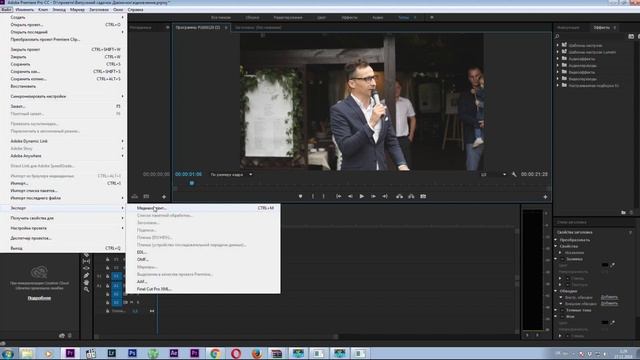Open the playback resolution 1/2 dropdown

pos(493,175)
